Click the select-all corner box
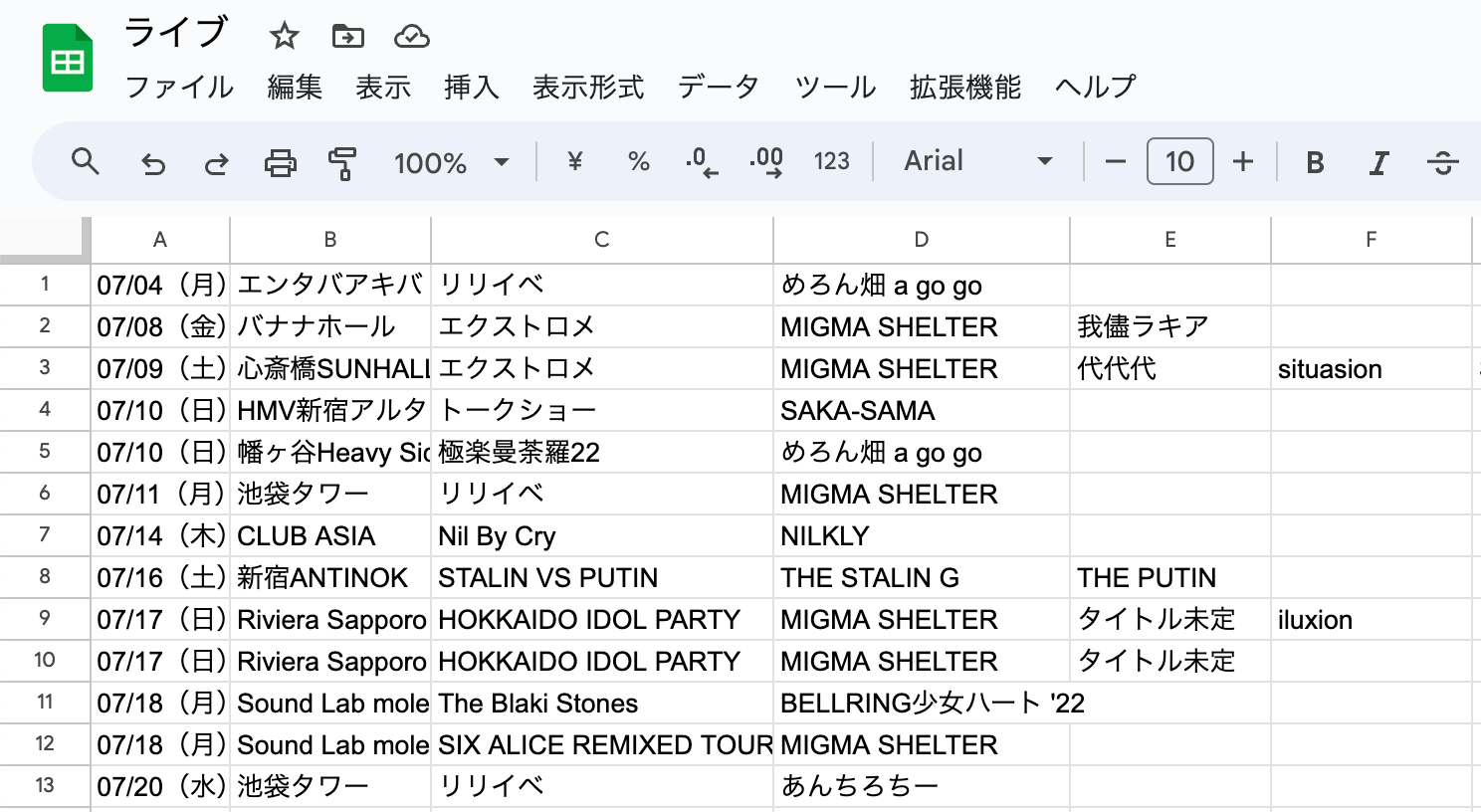 pyautogui.click(x=45, y=239)
